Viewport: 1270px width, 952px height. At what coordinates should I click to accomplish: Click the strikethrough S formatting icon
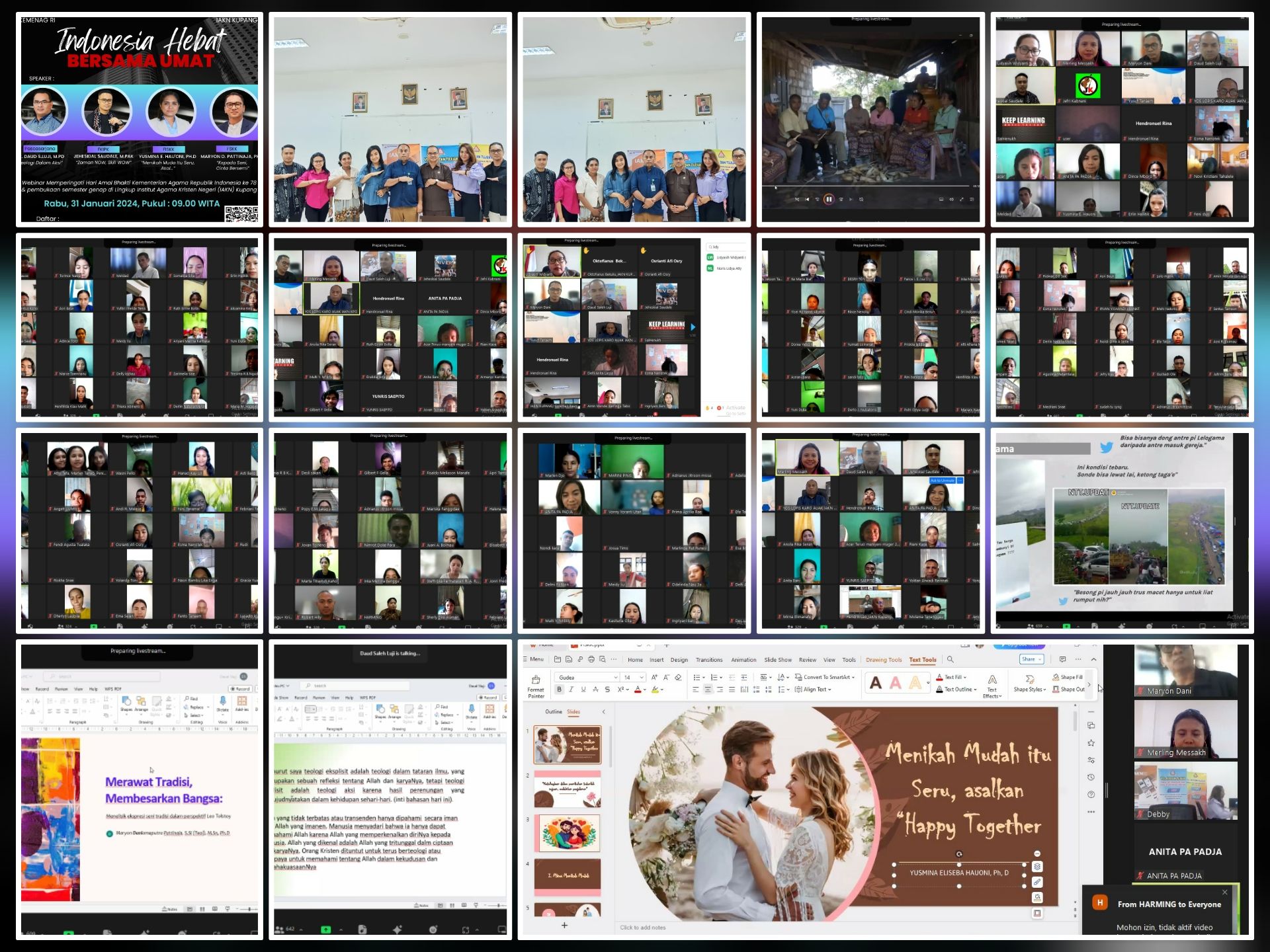607,690
